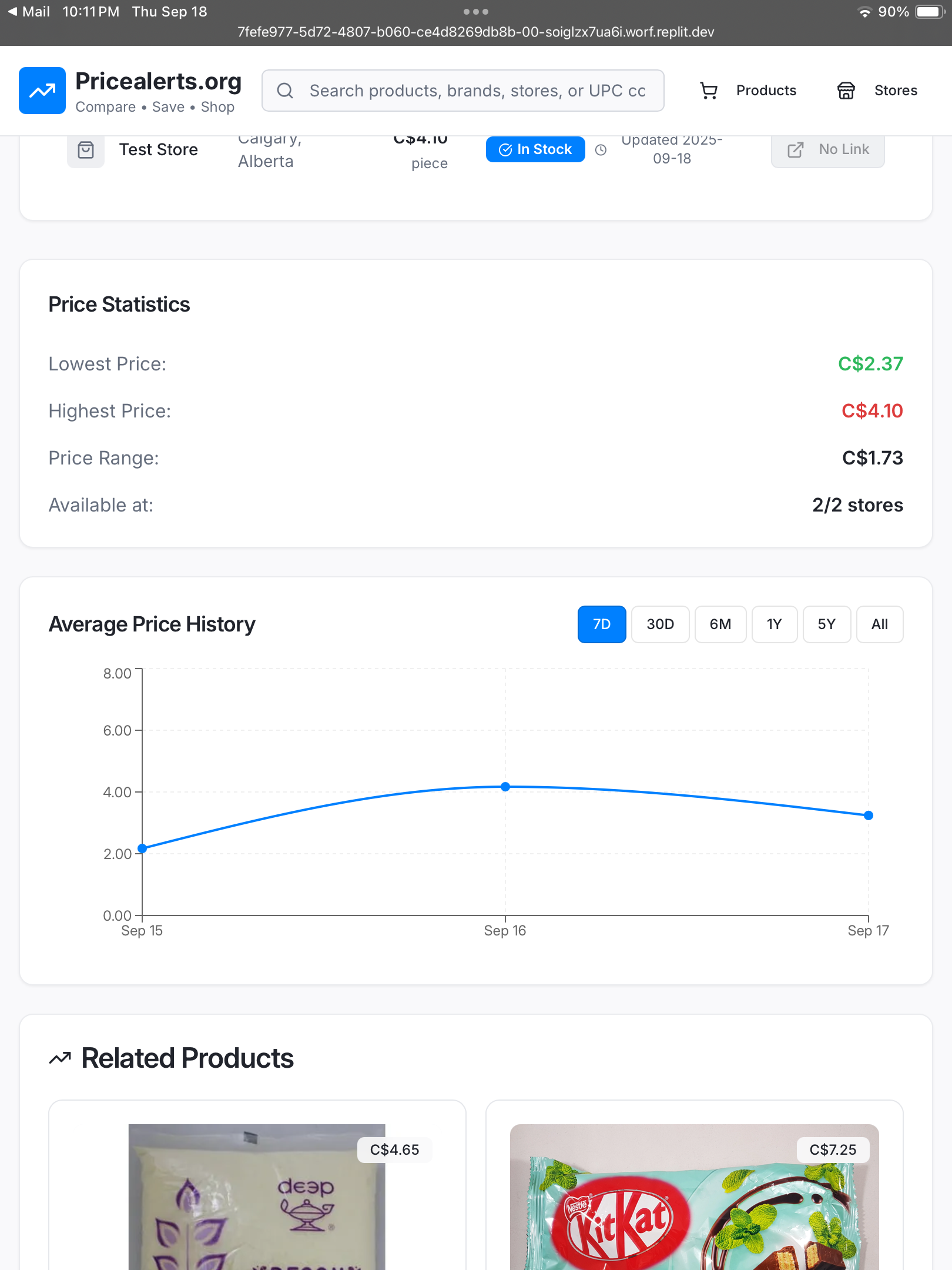952x1270 pixels.
Task: Open the Deep product thumbnail
Action: pyautogui.click(x=257, y=1197)
